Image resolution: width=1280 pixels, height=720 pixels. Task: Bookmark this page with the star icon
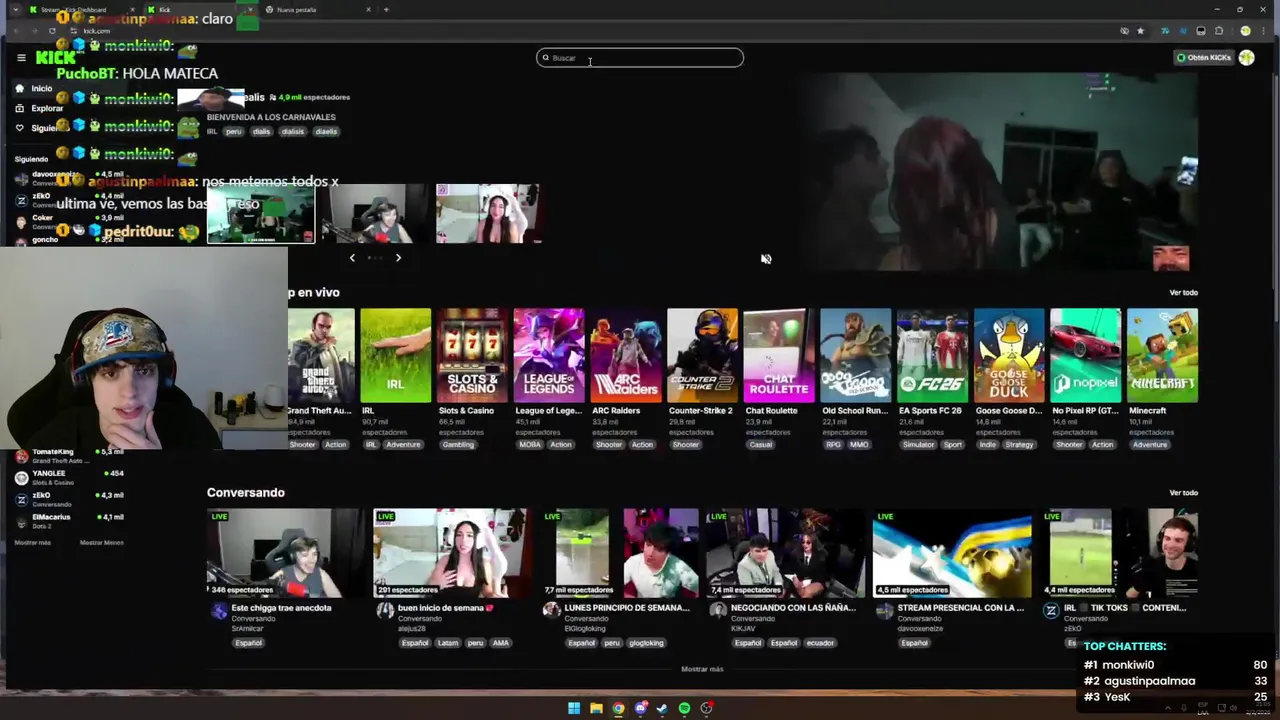(1140, 31)
